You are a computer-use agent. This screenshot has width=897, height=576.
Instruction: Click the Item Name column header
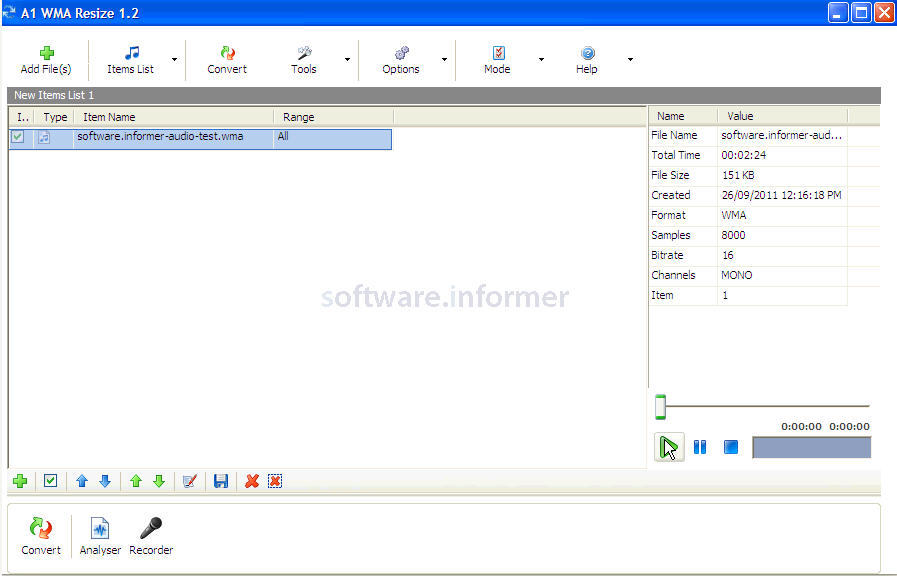[x=174, y=117]
